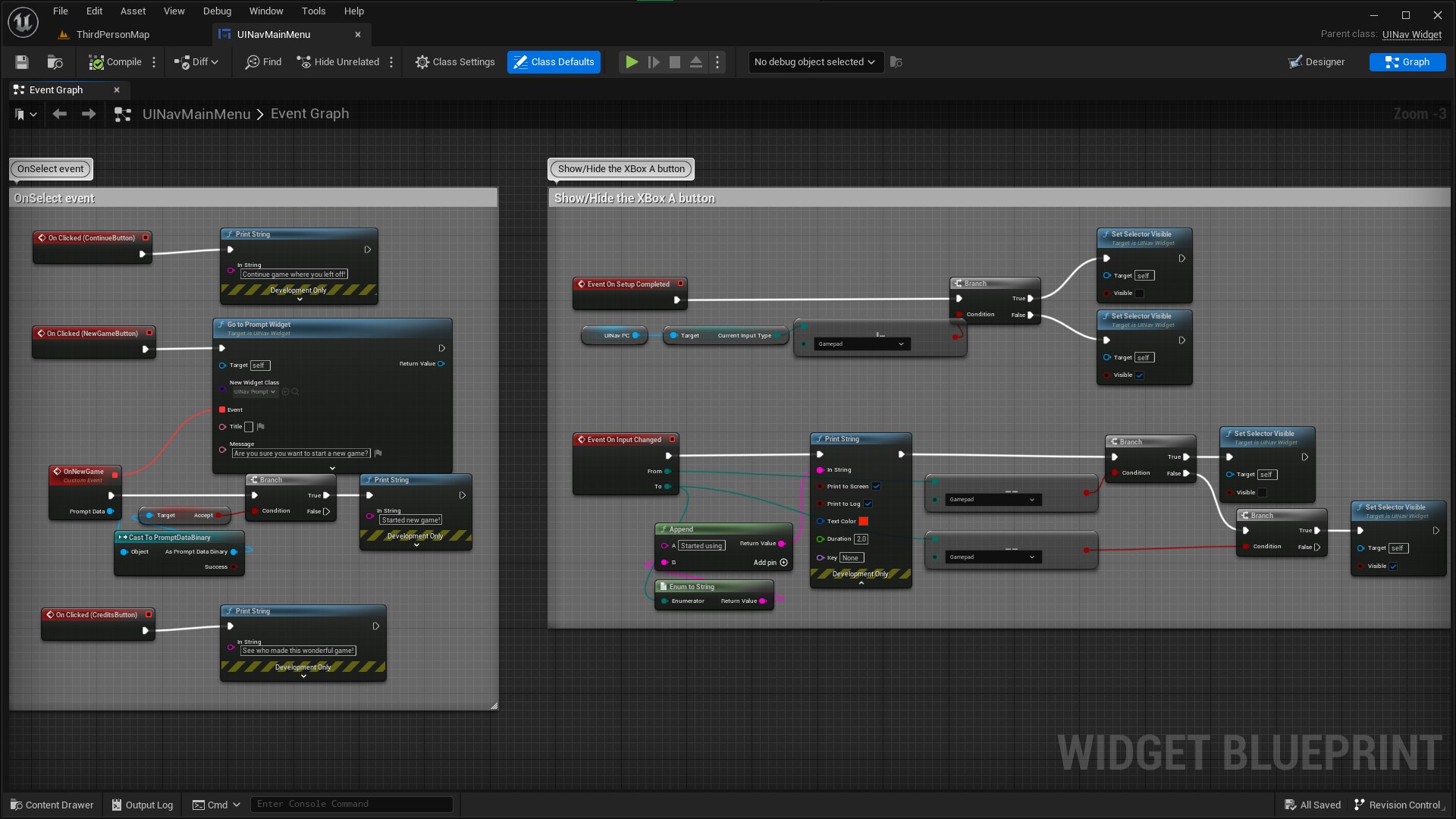Click the Find icon in the toolbar
1456x819 pixels.
pos(253,61)
